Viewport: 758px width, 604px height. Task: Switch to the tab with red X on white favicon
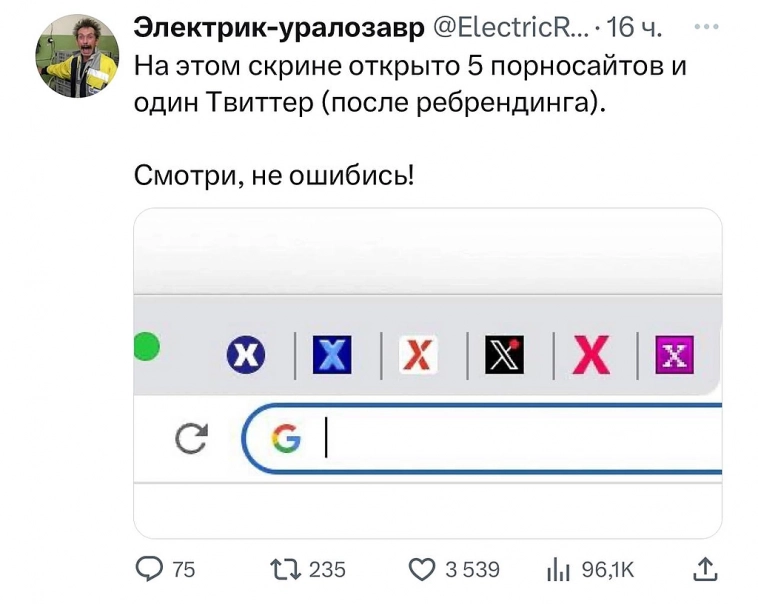coord(418,354)
